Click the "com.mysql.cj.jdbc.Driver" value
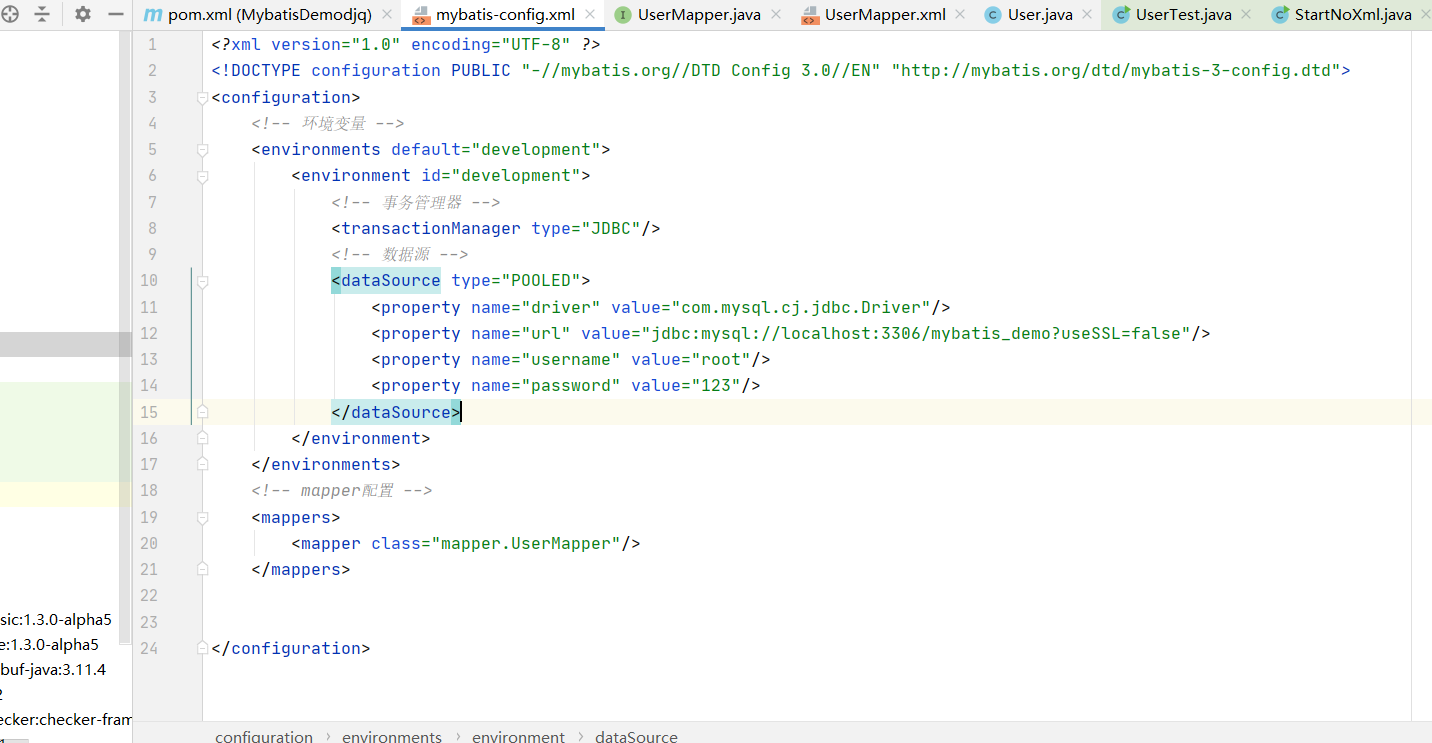Screen dimensions: 1432x743 point(801,307)
